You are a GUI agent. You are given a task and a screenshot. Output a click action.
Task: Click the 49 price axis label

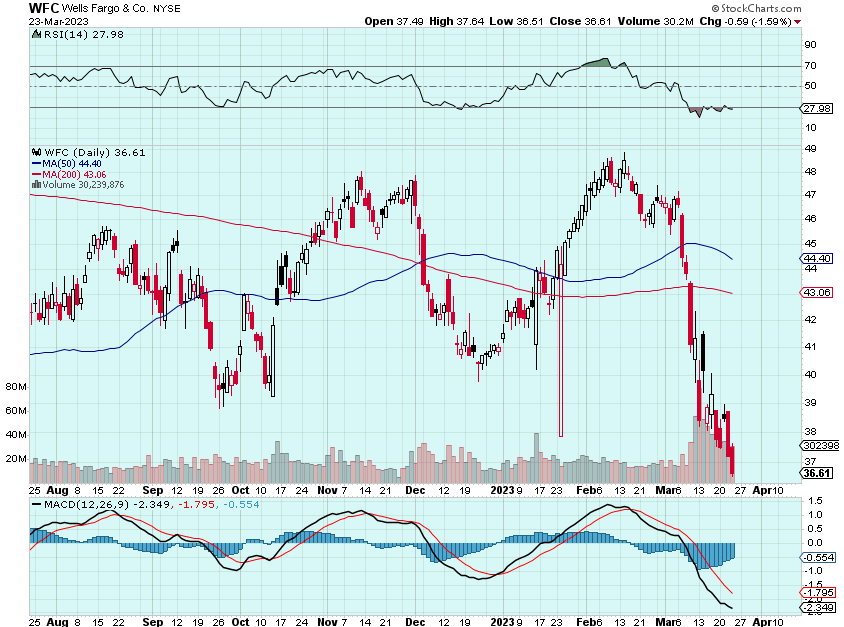click(x=810, y=149)
